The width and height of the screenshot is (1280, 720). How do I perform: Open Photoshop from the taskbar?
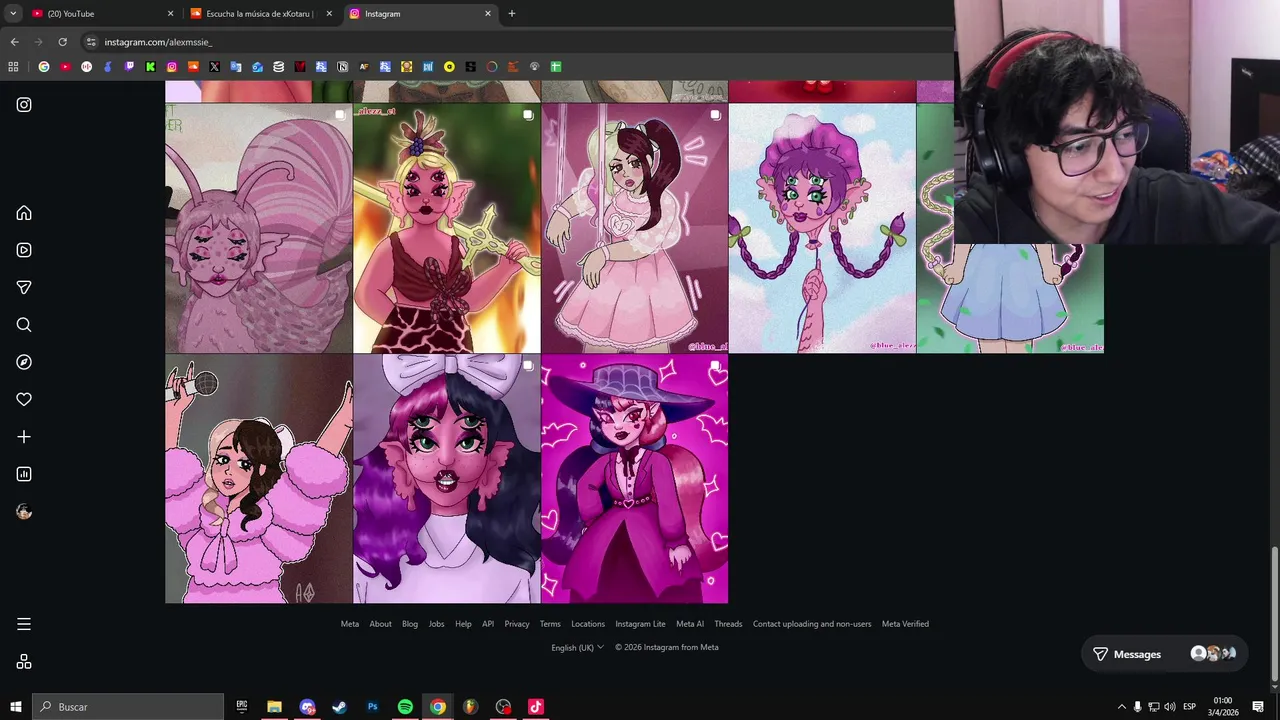(x=372, y=707)
